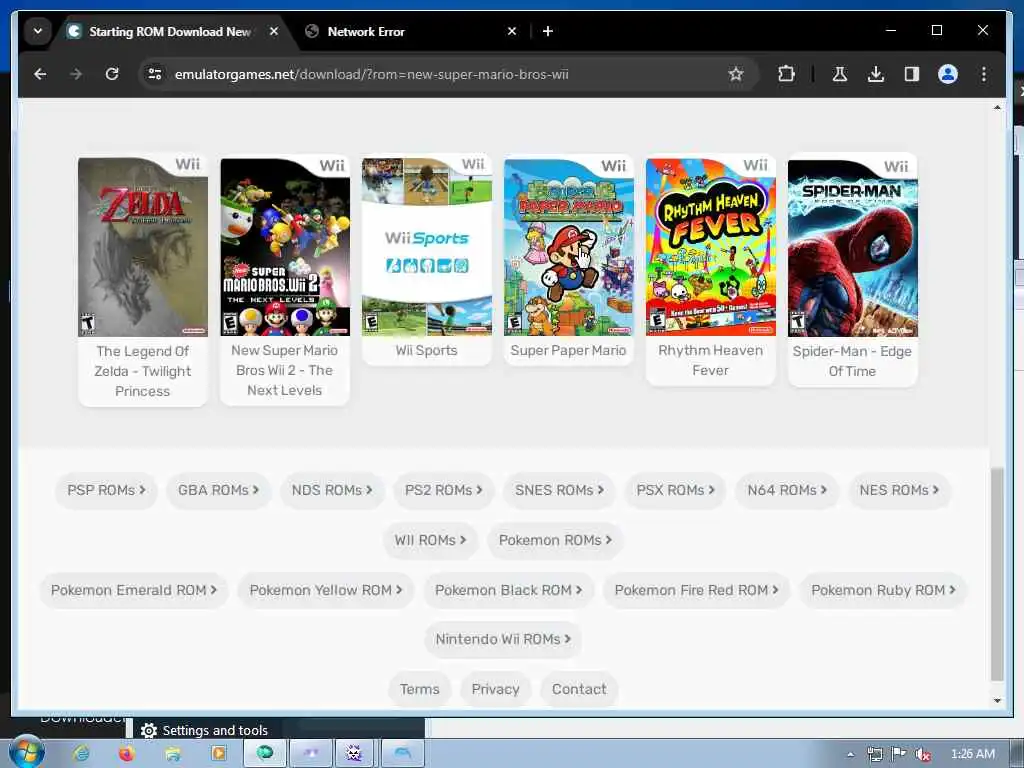This screenshot has width=1024, height=768.
Task: Switch to Starting ROM Download tab
Action: click(x=170, y=31)
